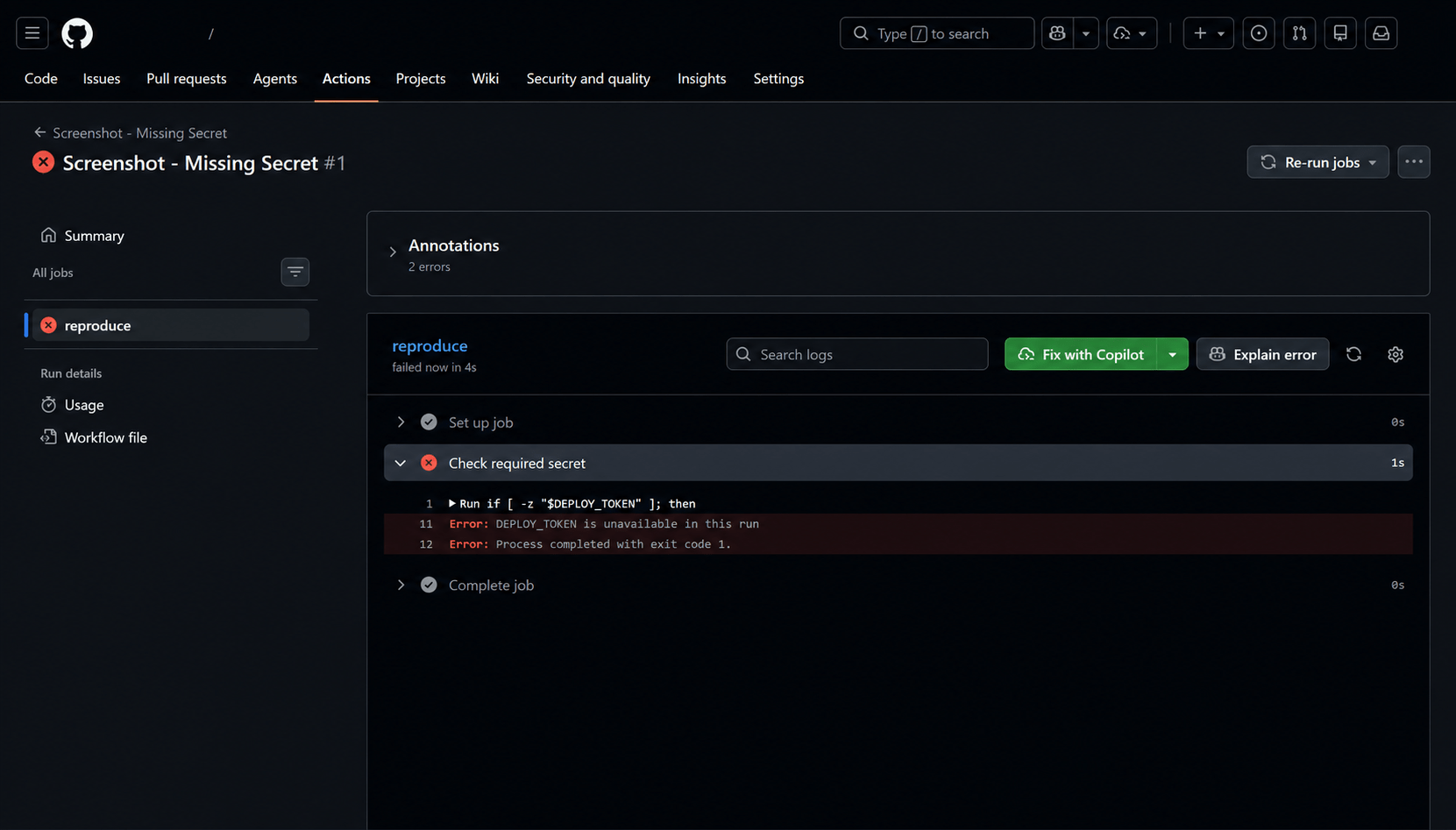
Task: Open the Security and quality tab
Action: pyautogui.click(x=588, y=79)
